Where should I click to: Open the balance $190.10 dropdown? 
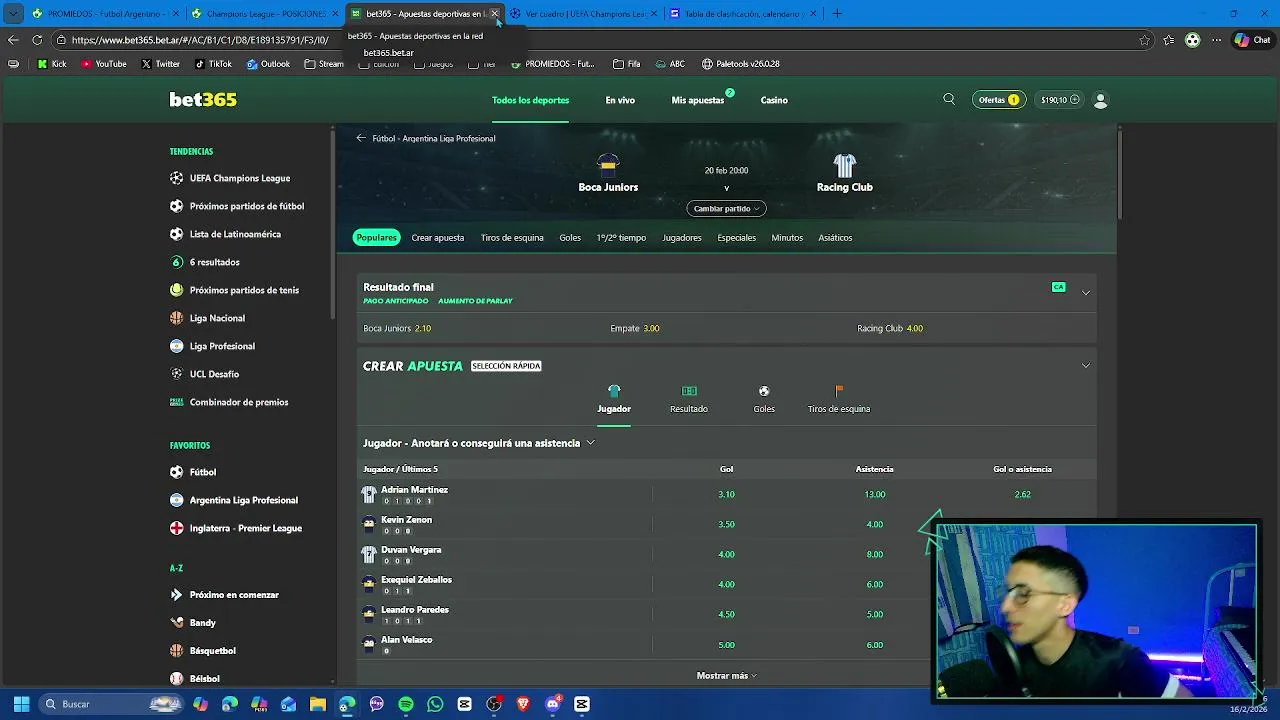coord(1060,100)
